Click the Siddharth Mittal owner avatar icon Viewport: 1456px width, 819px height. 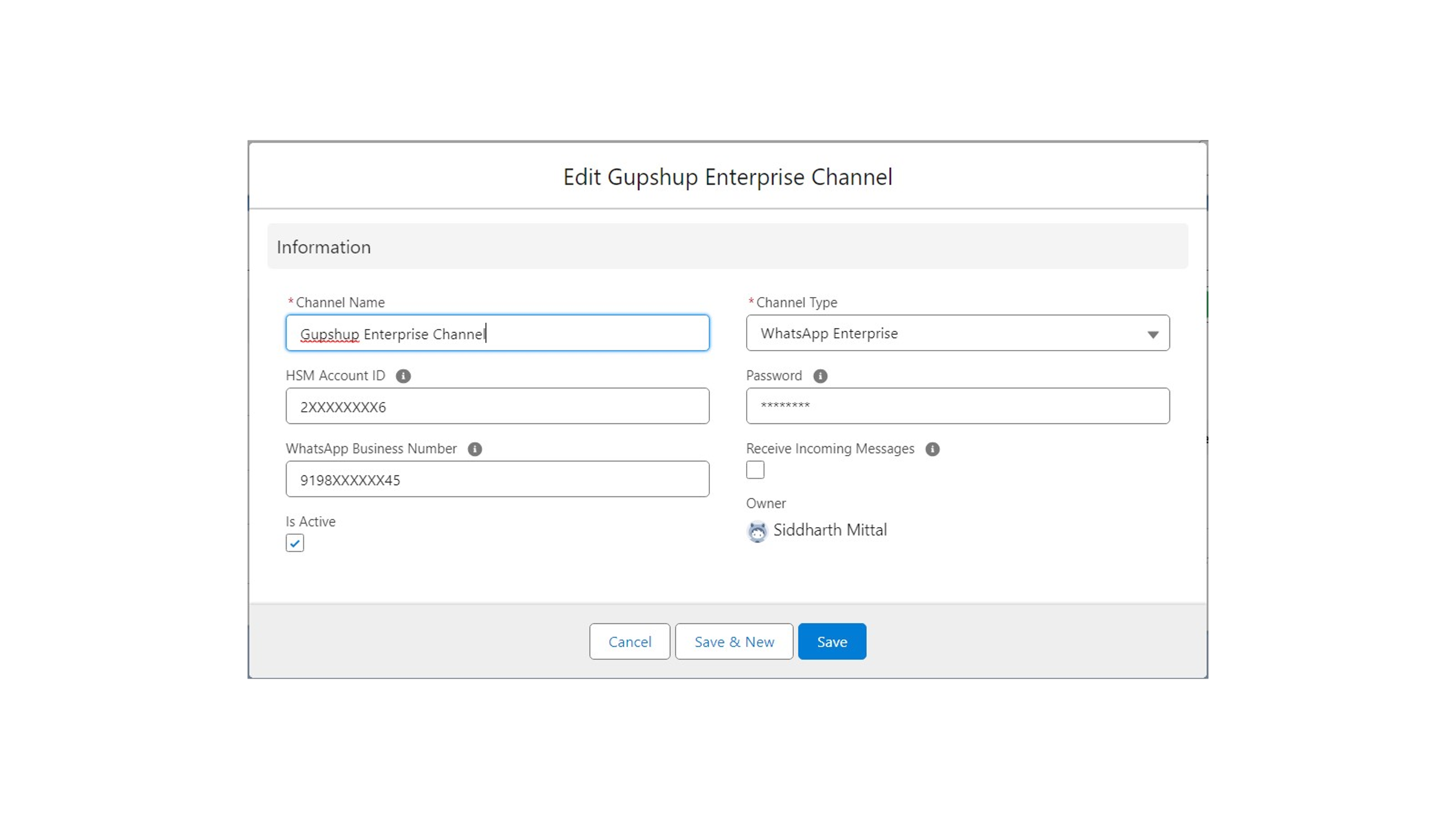tap(756, 529)
